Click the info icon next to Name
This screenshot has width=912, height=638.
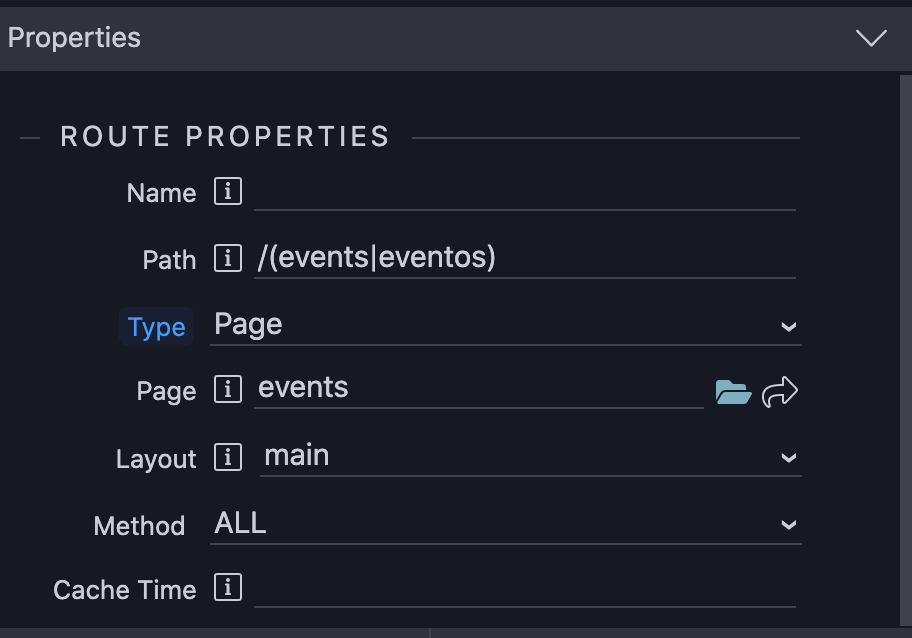228,191
